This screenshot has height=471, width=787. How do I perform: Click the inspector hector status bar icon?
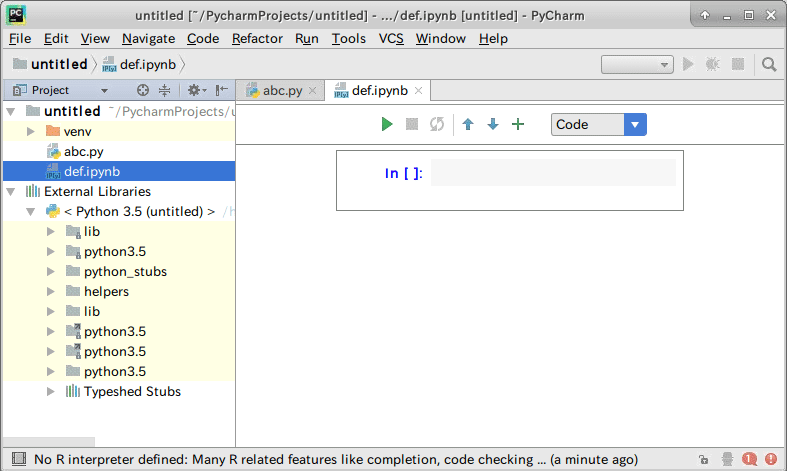point(727,459)
